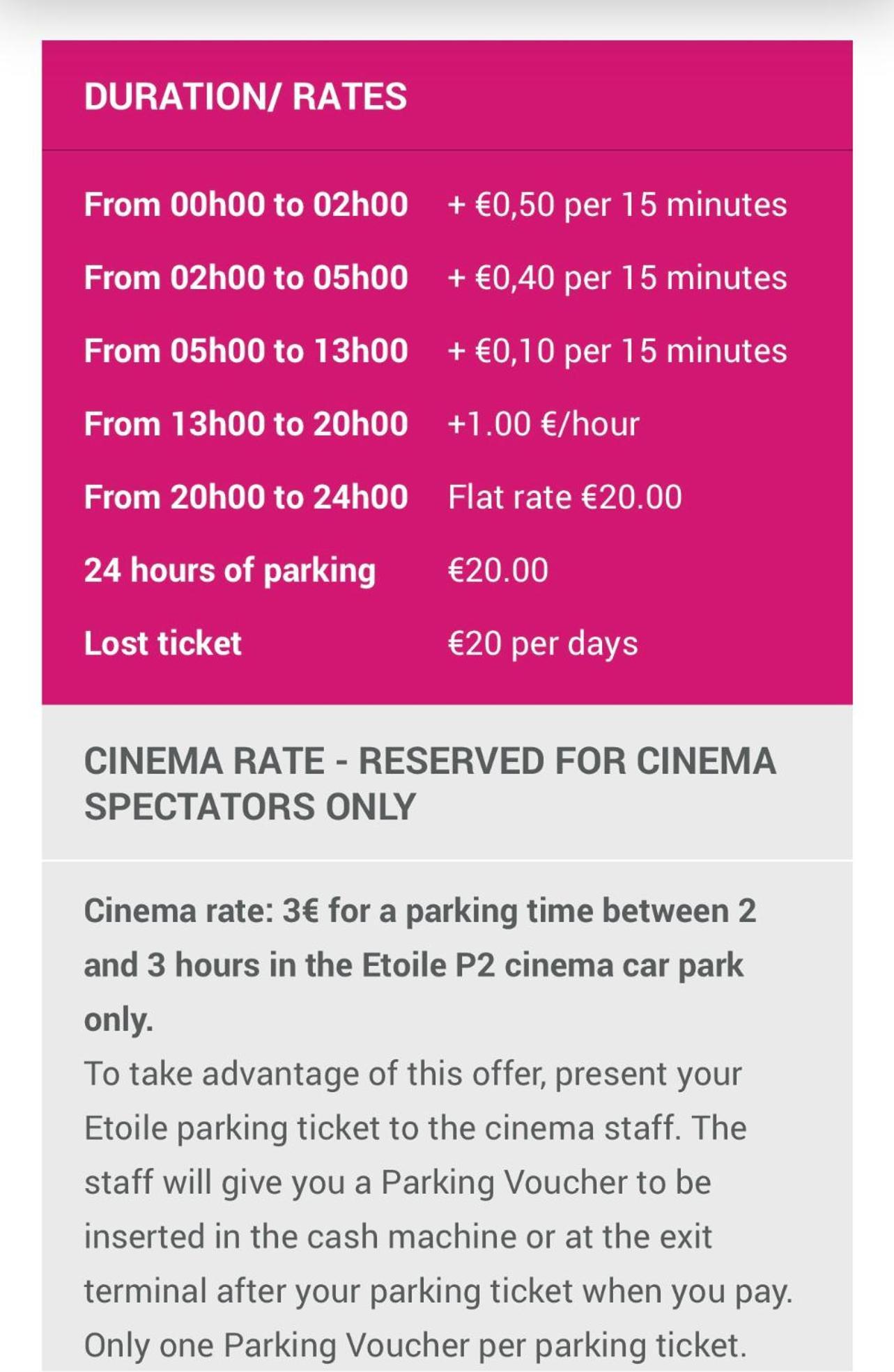894x1372 pixels.
Task: Click the €20 per days value
Action: point(542,644)
